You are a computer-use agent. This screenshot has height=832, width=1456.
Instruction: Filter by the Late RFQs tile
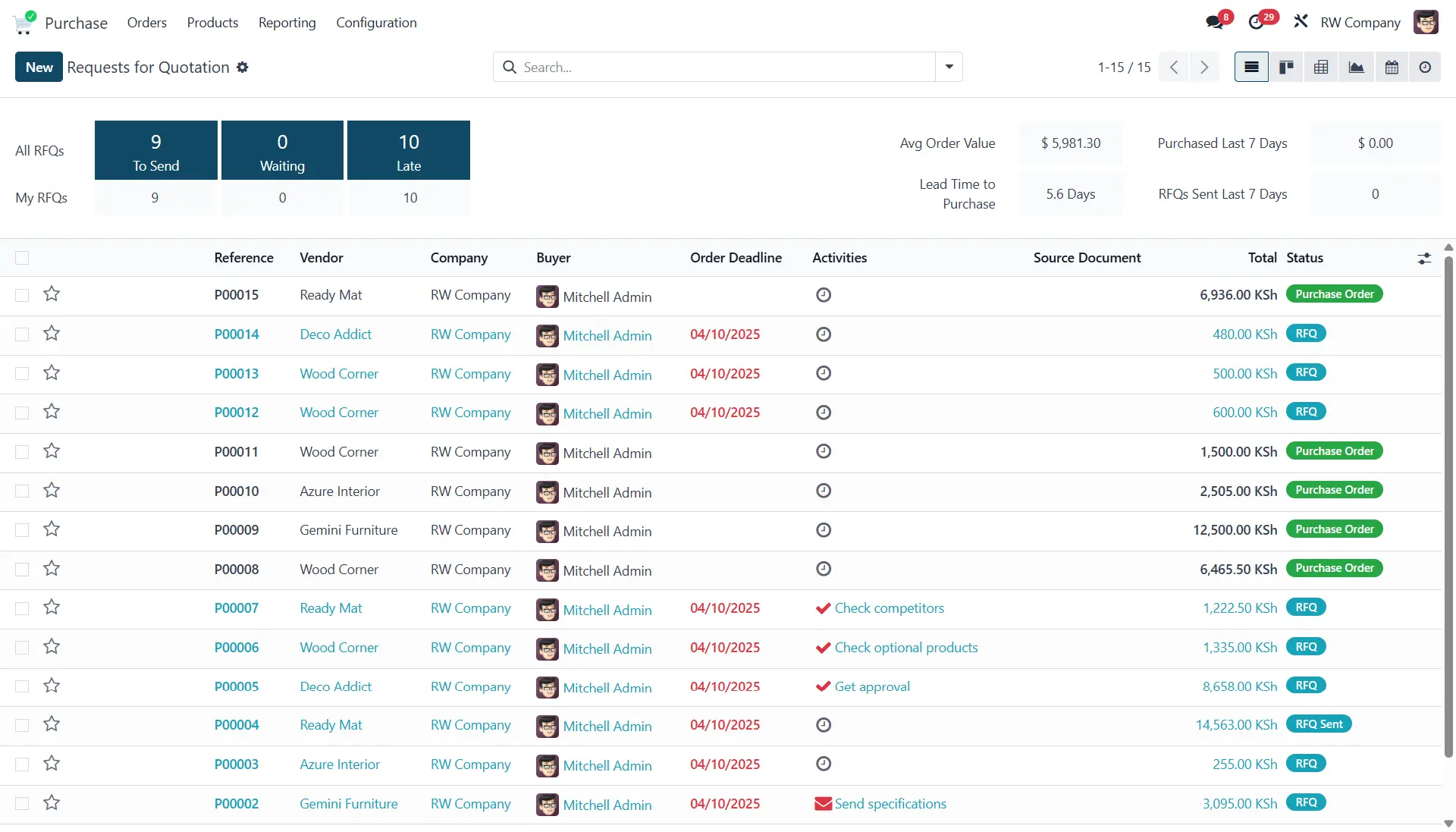(x=408, y=150)
